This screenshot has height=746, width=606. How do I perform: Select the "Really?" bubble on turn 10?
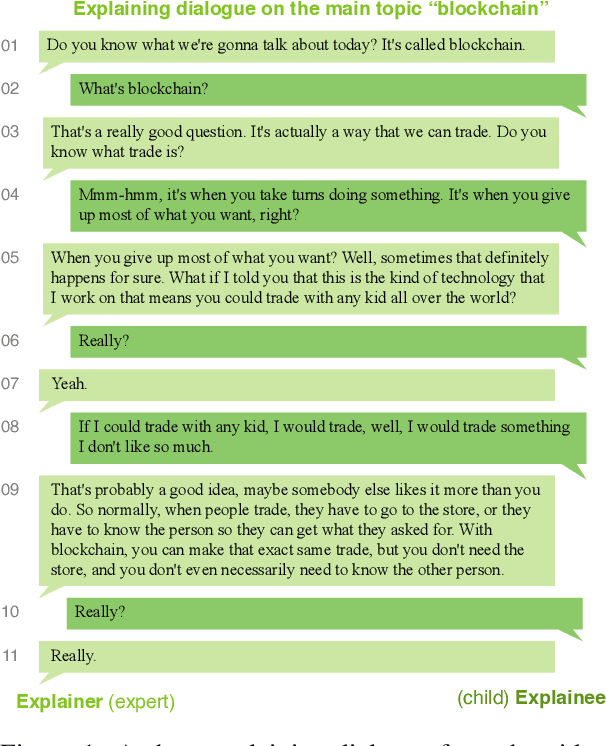[x=324, y=612]
